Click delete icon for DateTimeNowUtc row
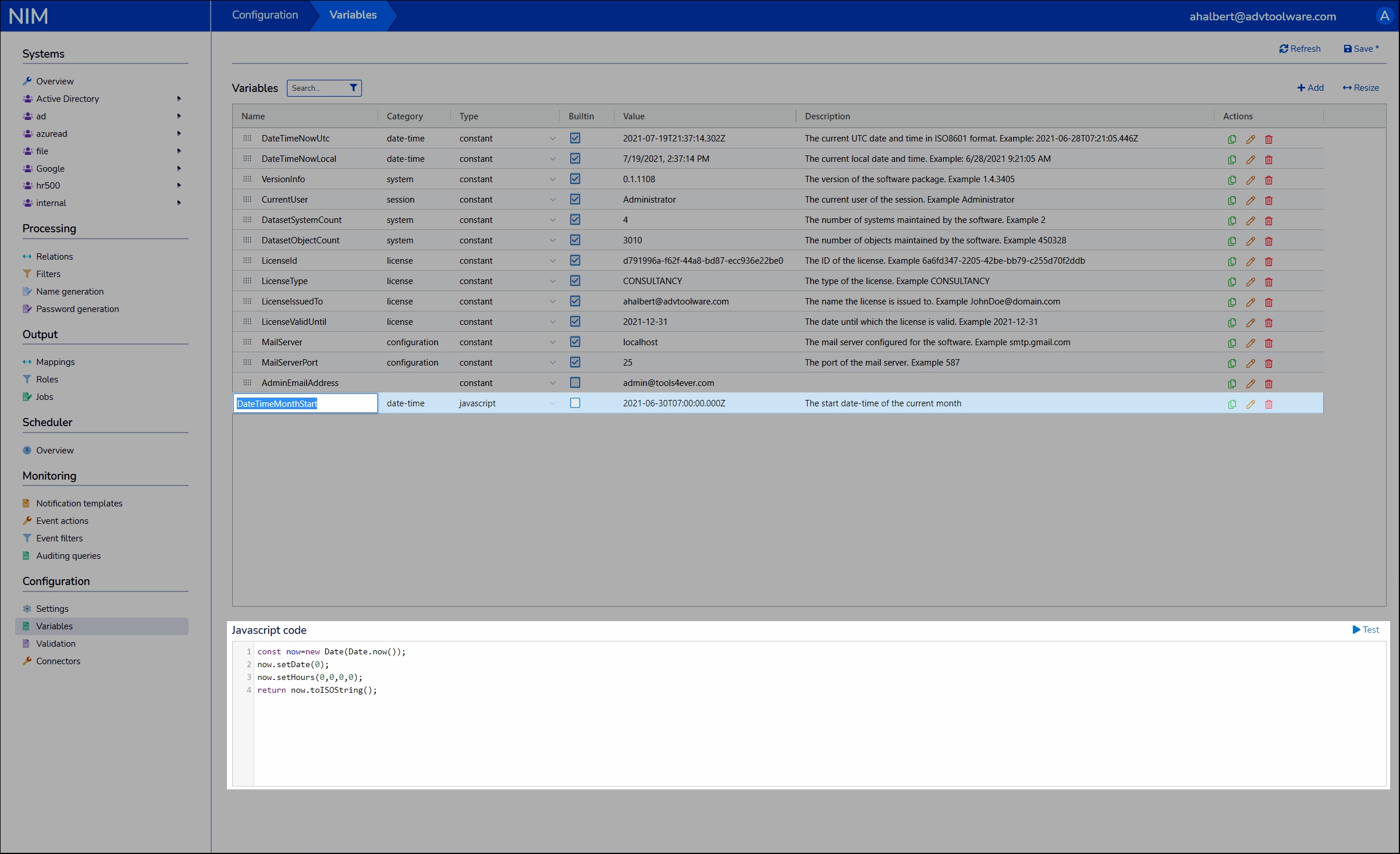1400x854 pixels. coord(1268,139)
